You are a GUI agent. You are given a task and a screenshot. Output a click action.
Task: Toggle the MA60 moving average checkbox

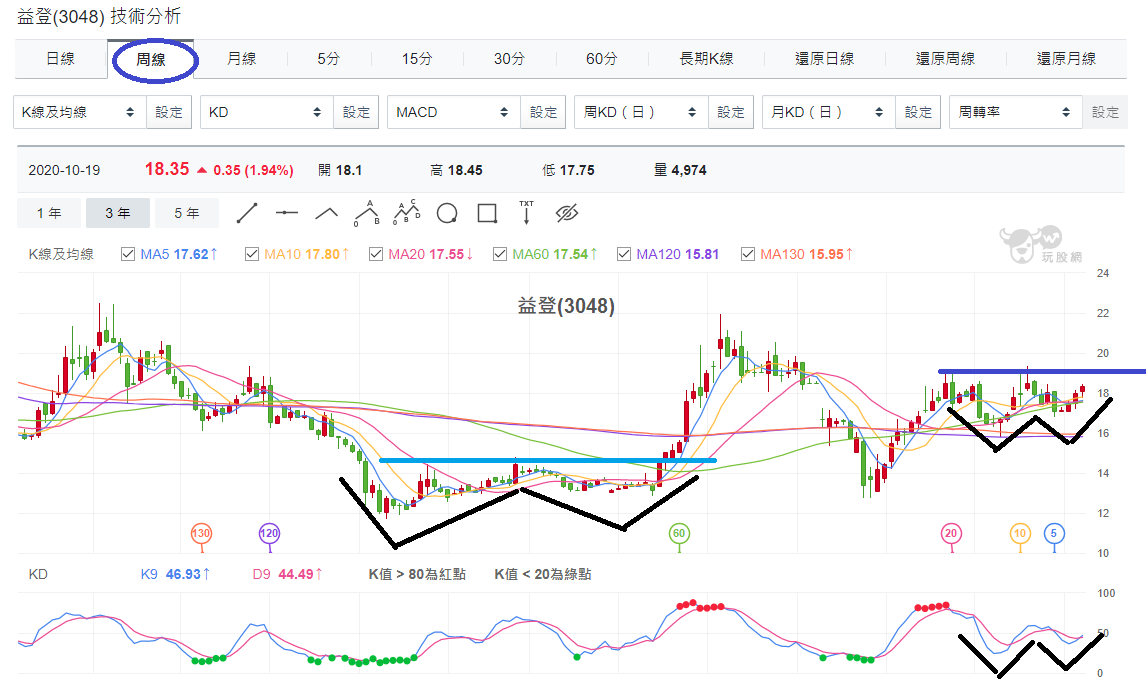point(500,254)
